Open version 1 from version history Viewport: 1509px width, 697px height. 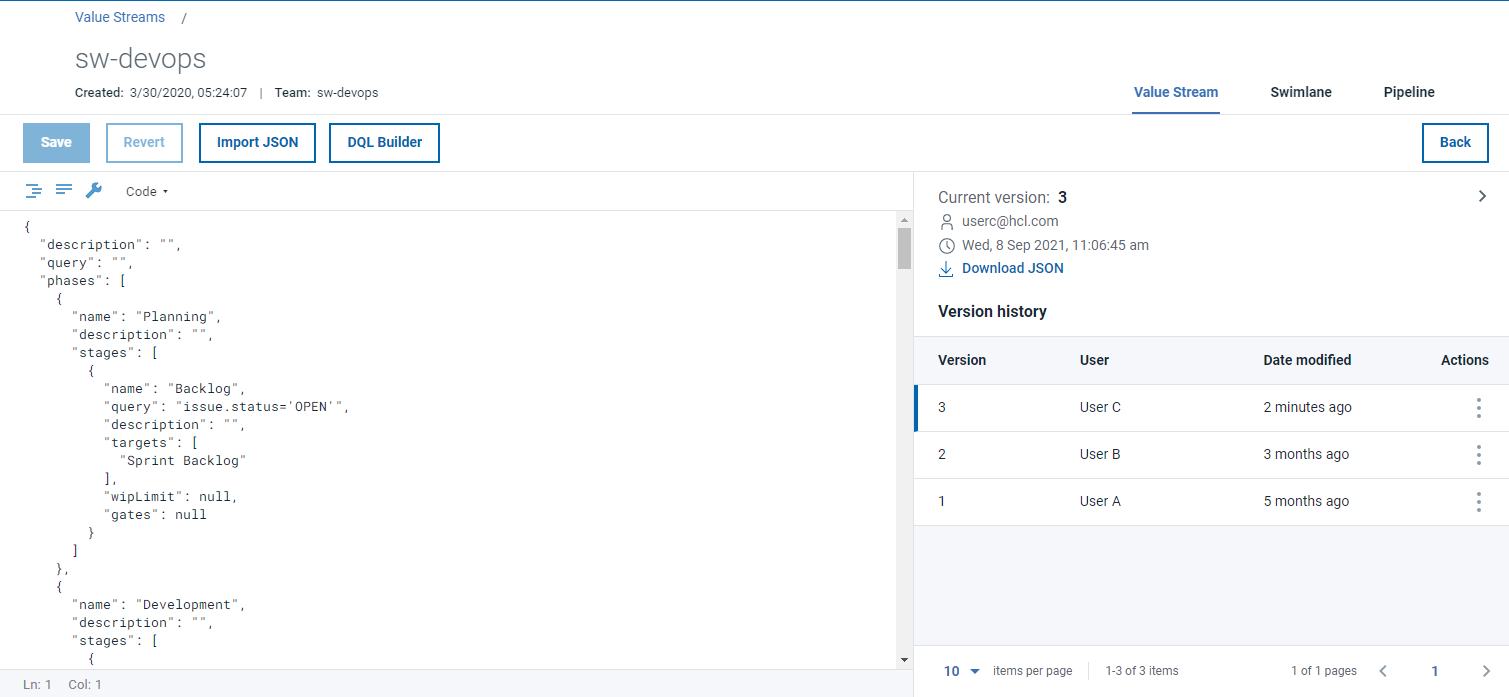tap(941, 501)
